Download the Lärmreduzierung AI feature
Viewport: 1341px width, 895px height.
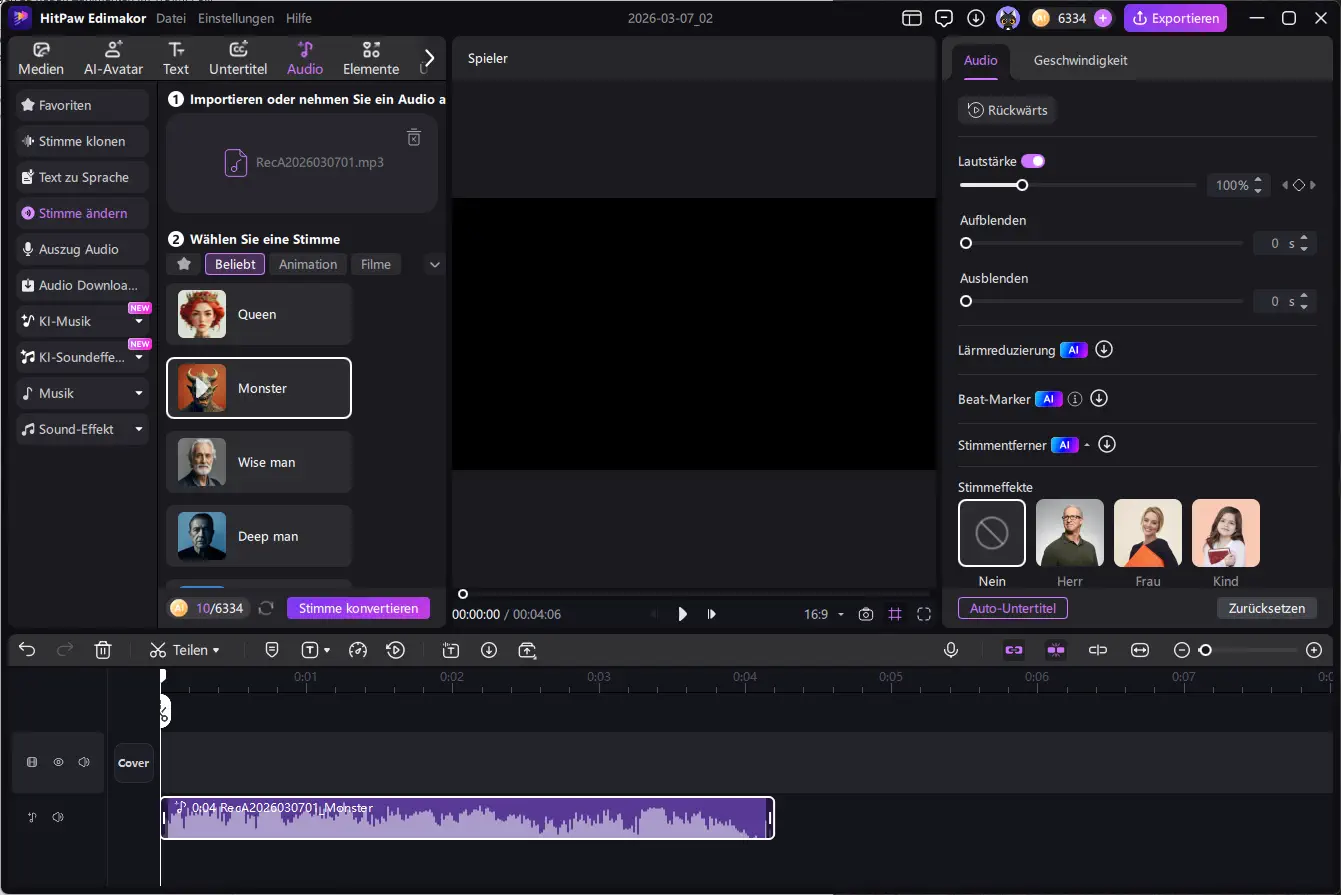click(1104, 350)
